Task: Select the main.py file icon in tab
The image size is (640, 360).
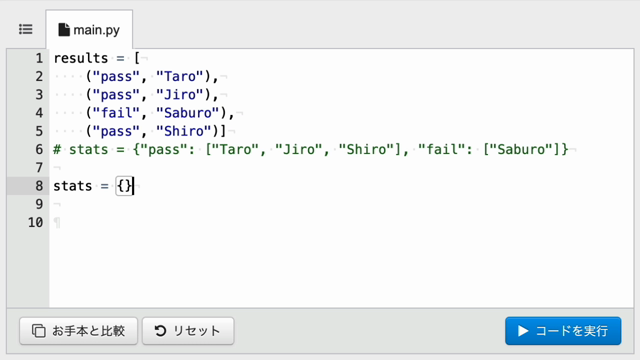Action: (x=64, y=30)
